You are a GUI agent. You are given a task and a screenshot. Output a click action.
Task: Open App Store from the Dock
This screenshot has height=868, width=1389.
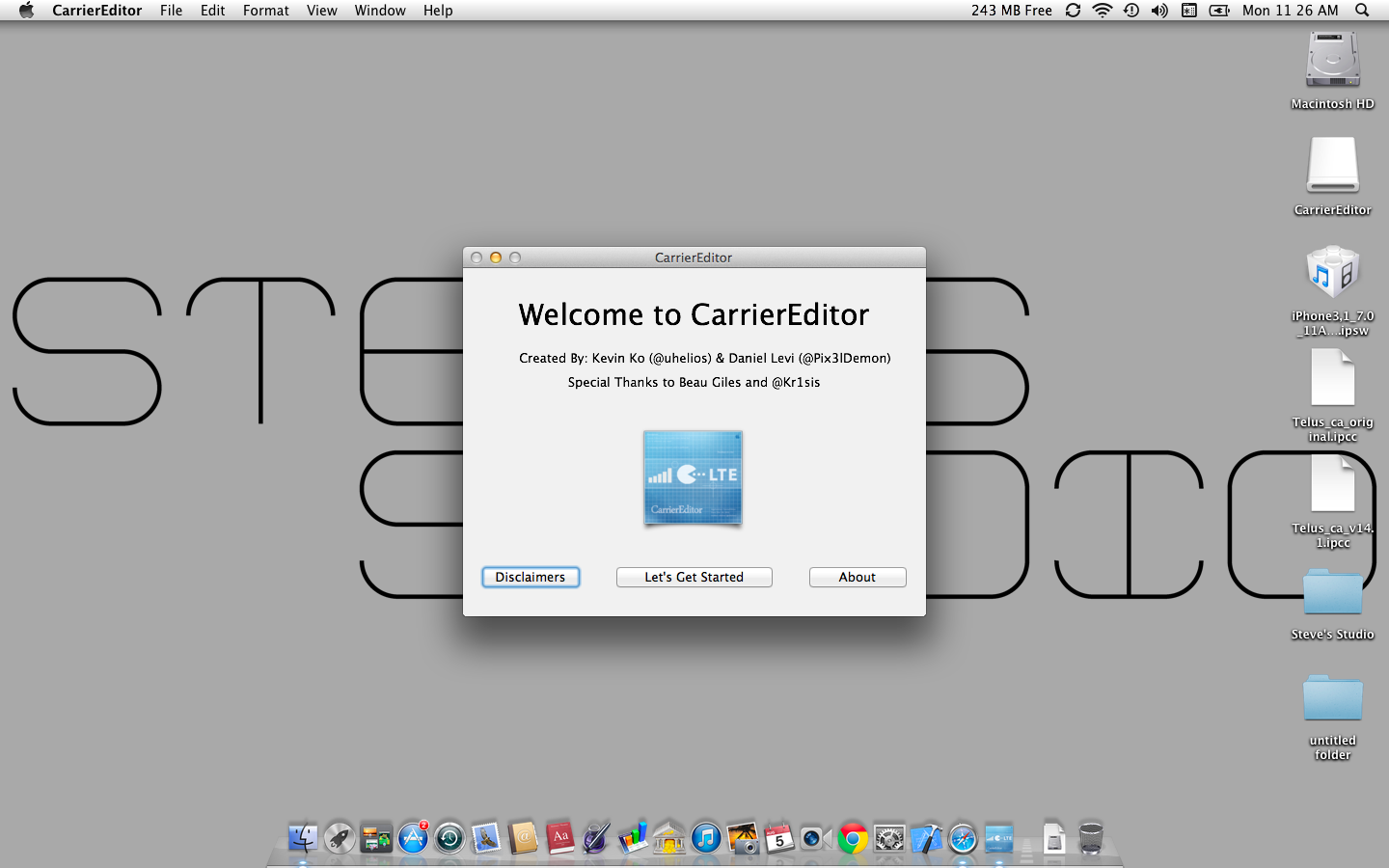coord(413,837)
